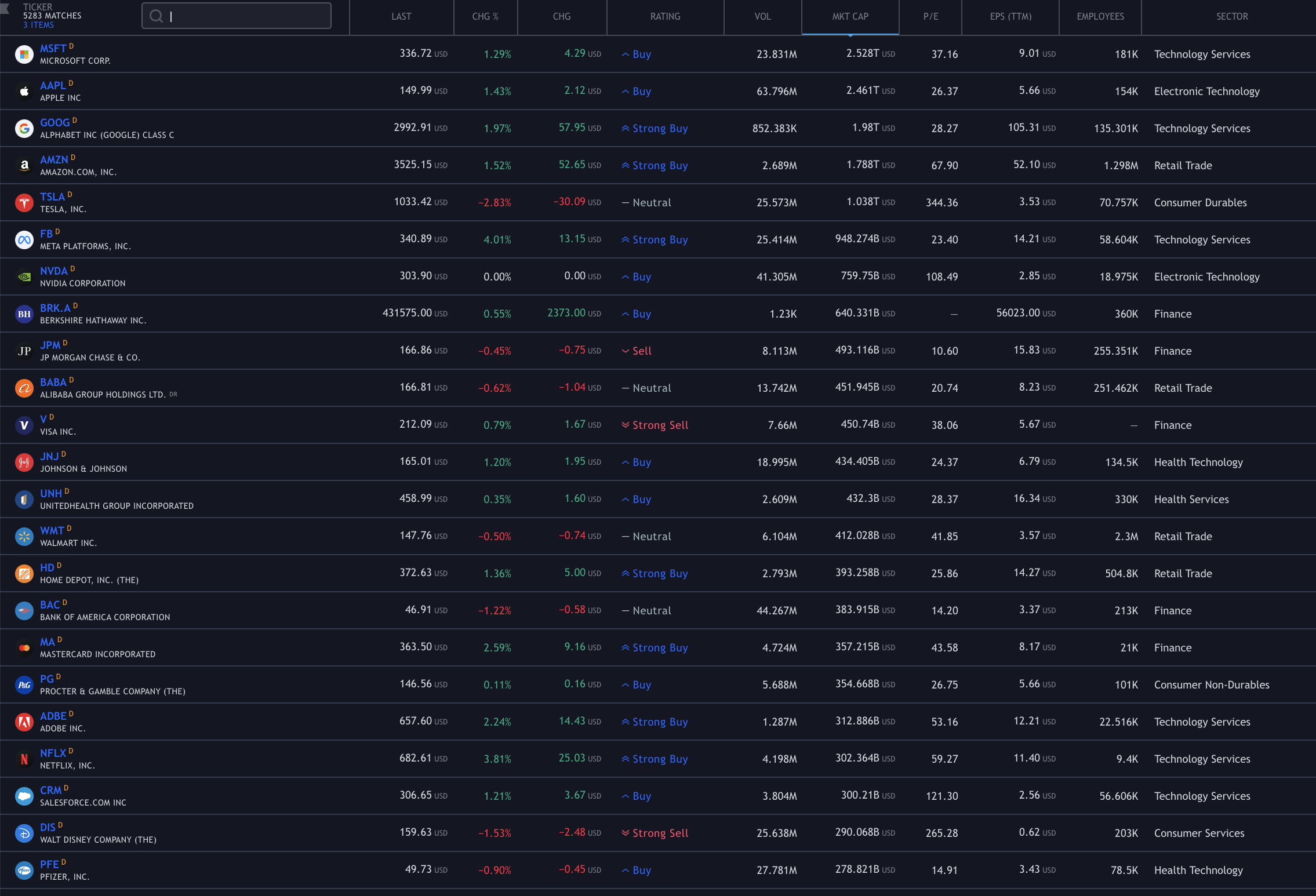Sort by the MKT CAP column header
The image size is (1316, 896).
pos(850,16)
